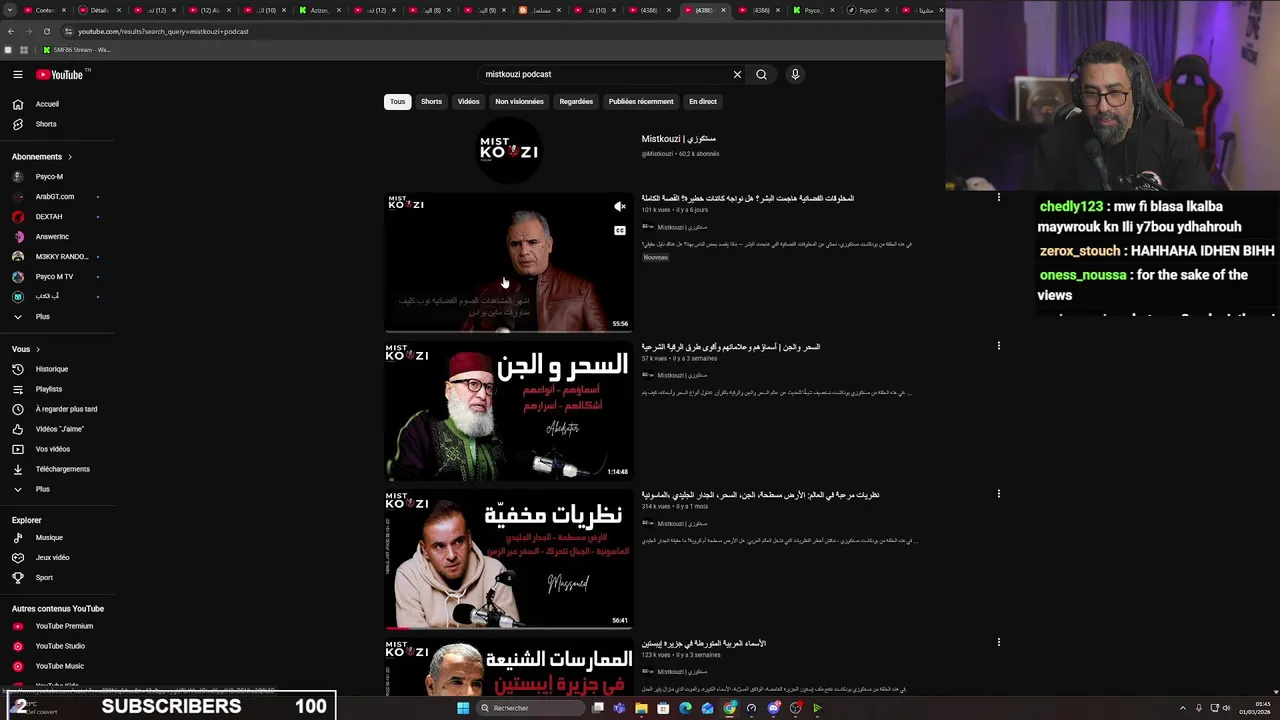Open the Windows Start button
Screen dimensions: 1280x720
pyautogui.click(x=463, y=708)
